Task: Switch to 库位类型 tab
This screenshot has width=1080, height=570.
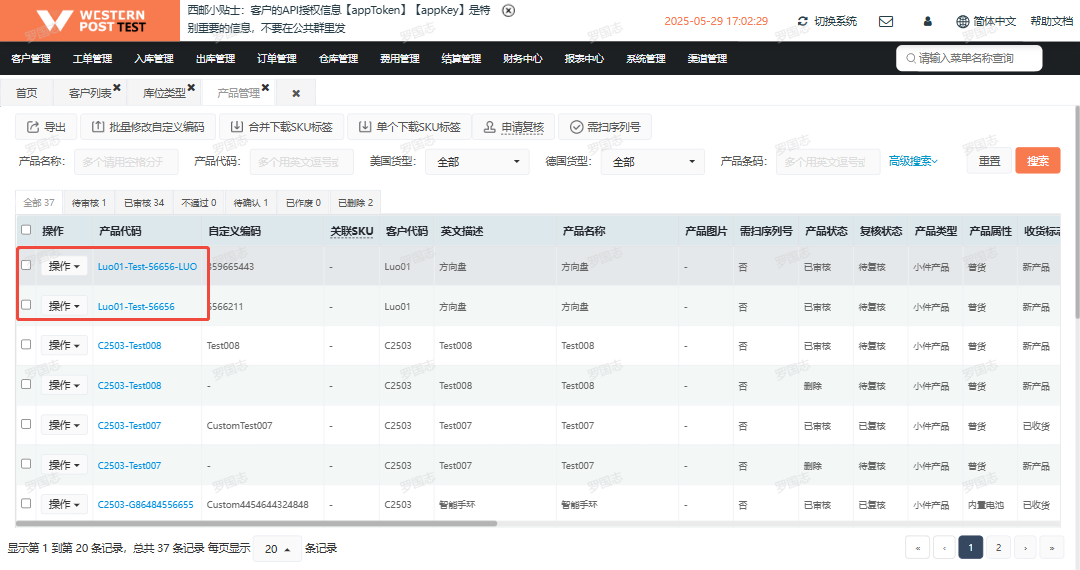Action: [164, 93]
